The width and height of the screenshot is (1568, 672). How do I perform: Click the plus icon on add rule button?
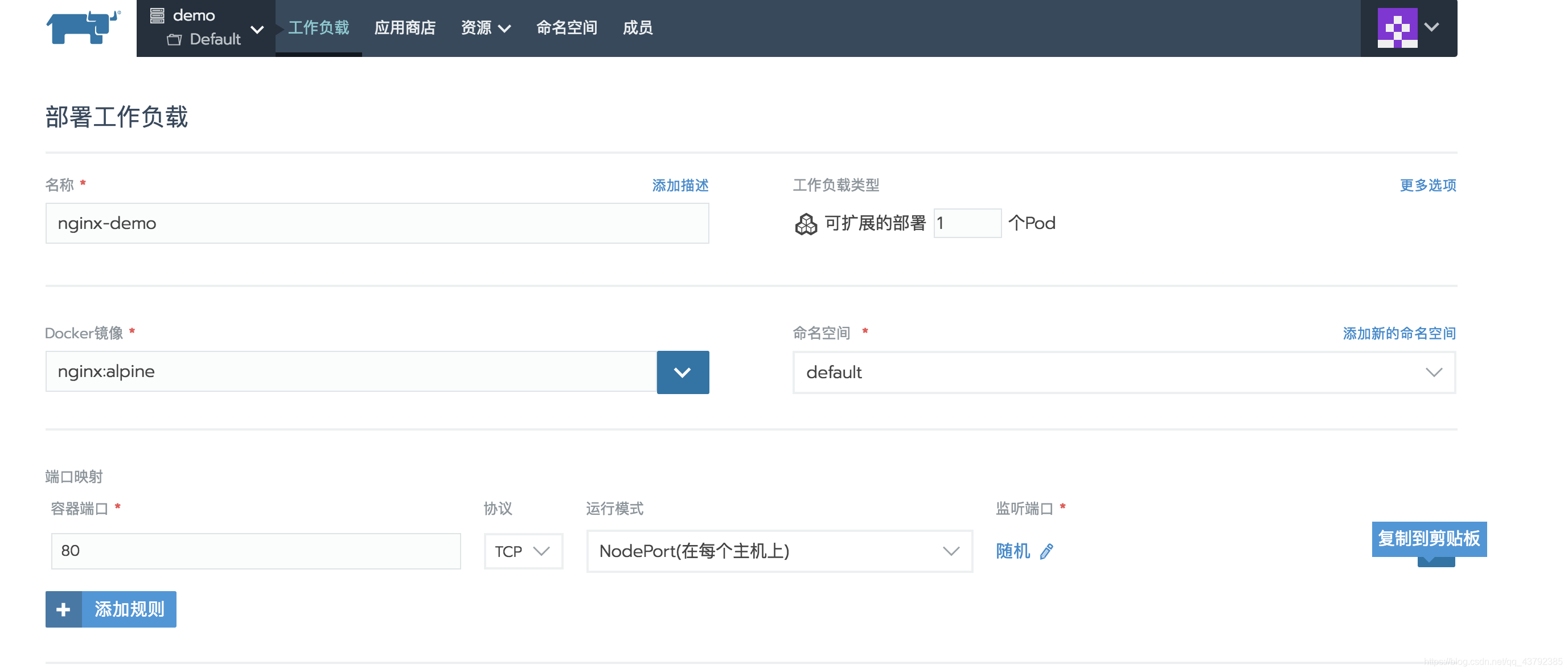(x=63, y=609)
